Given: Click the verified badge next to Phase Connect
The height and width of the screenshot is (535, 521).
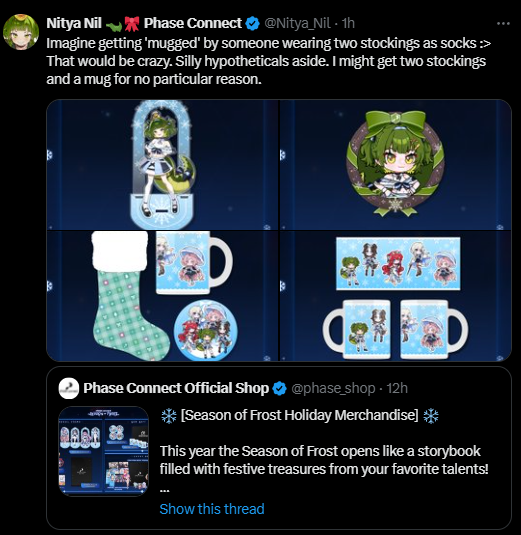Looking at the screenshot, I should 252,24.
